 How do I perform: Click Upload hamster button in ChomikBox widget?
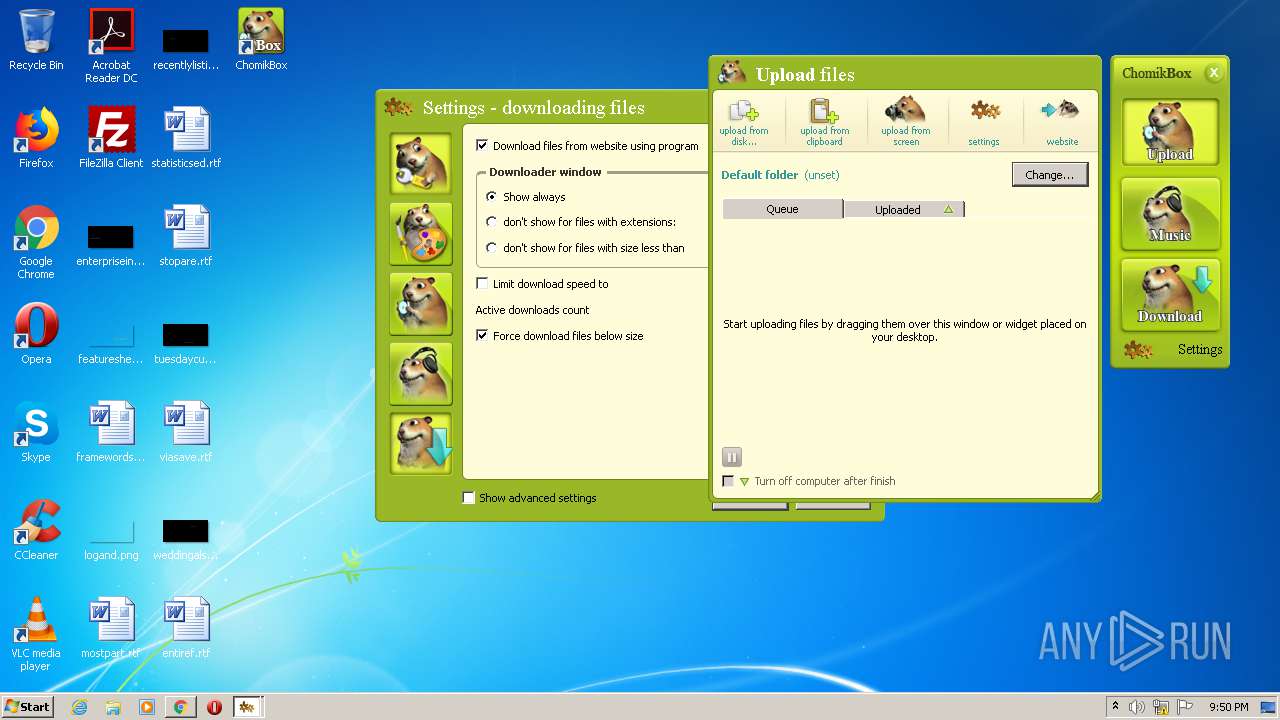click(1170, 132)
